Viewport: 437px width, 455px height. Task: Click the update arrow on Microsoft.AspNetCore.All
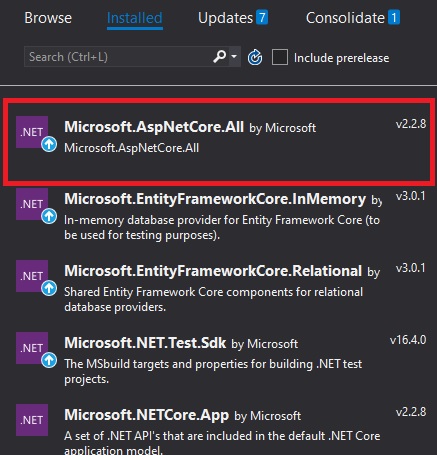[49, 144]
